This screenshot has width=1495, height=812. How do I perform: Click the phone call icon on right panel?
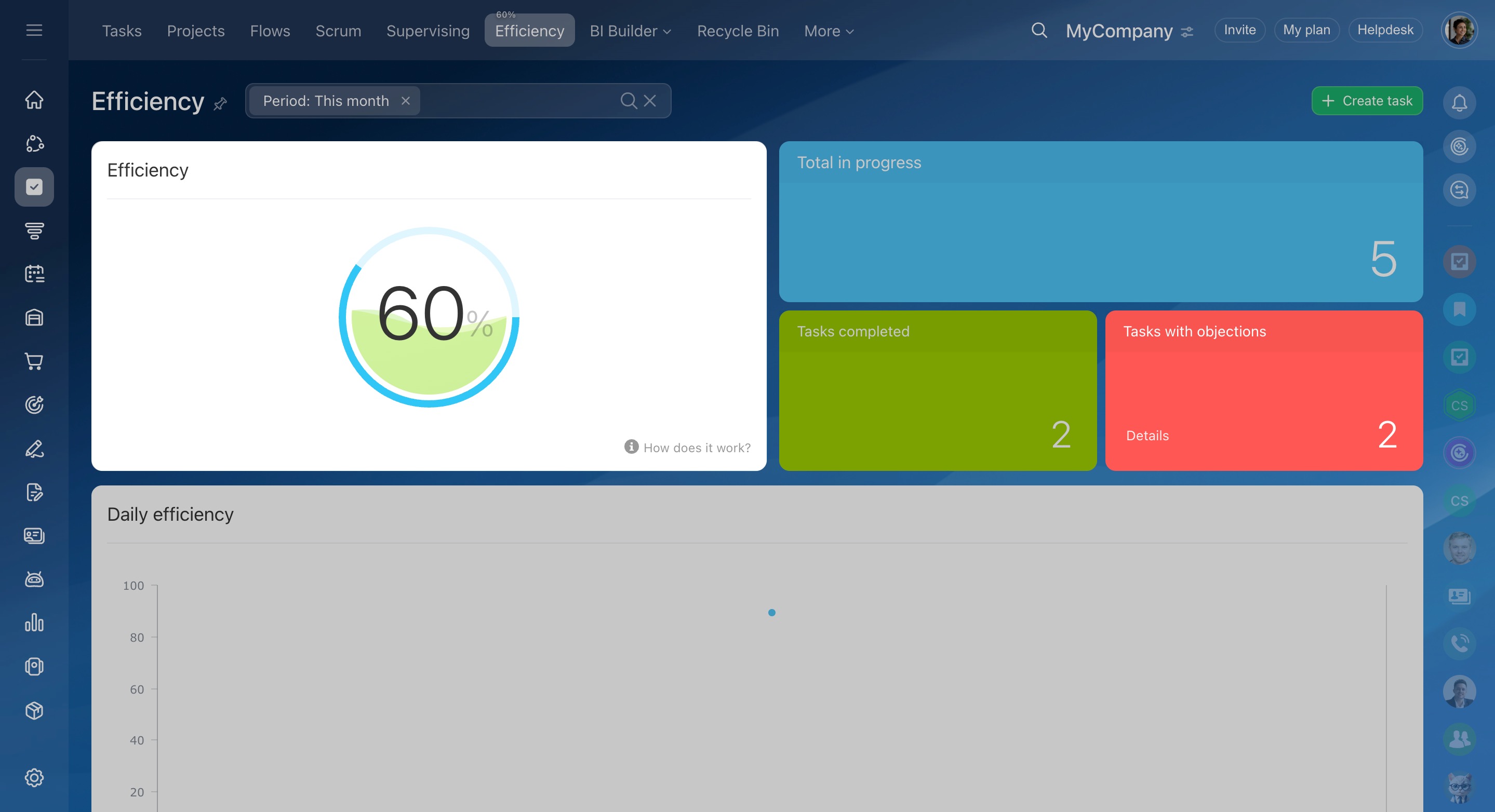1459,643
